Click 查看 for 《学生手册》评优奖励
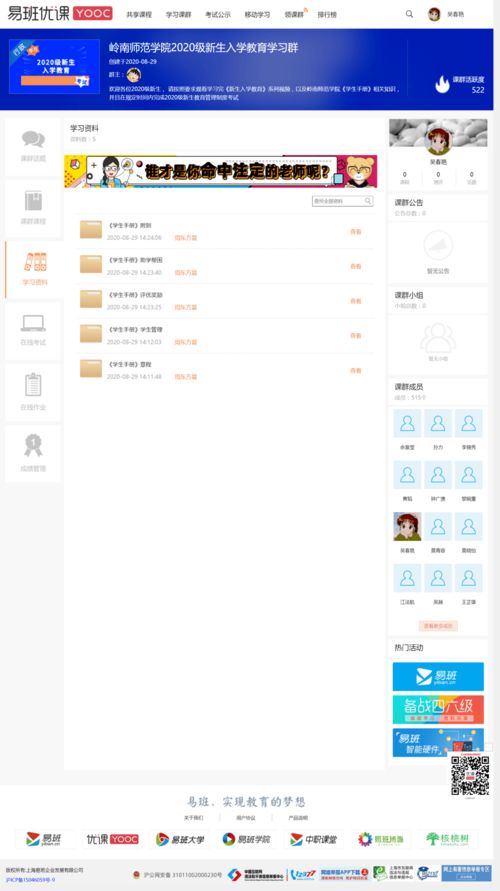 click(x=356, y=301)
